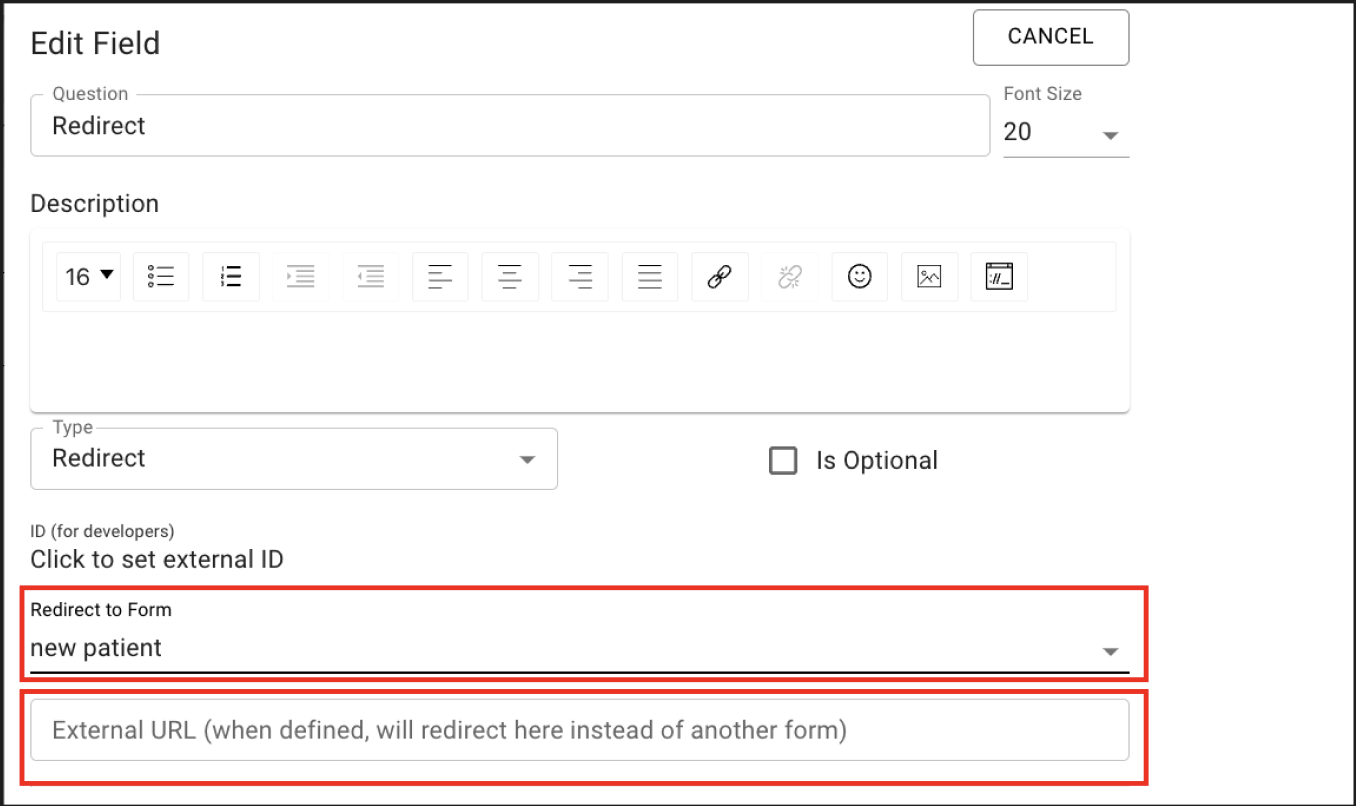Screen dimensions: 1356x806
Task: Open the Redirect to Form dropdown
Action: 579,649
